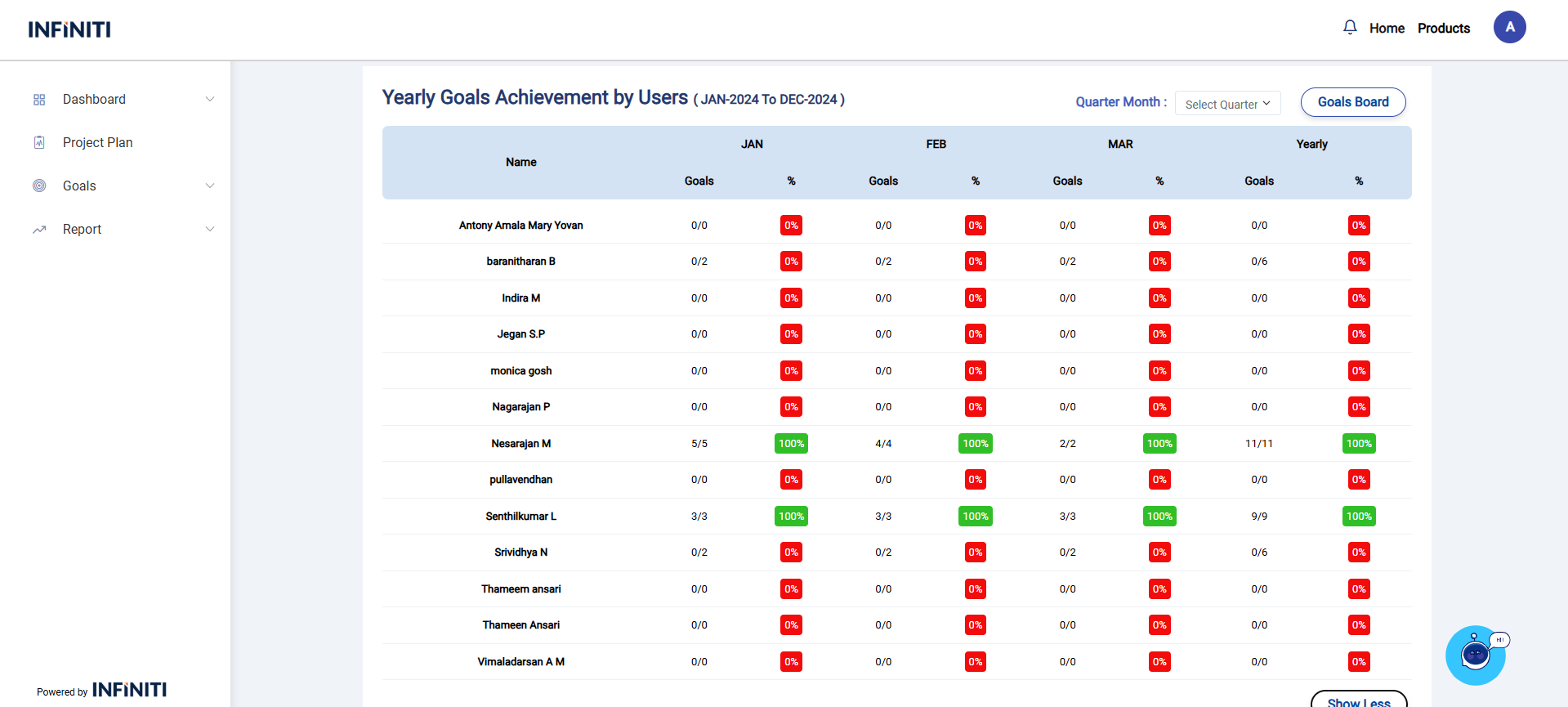Screen dimensions: 1568x707
Task: Click the notification bell icon
Action: coord(1350,28)
